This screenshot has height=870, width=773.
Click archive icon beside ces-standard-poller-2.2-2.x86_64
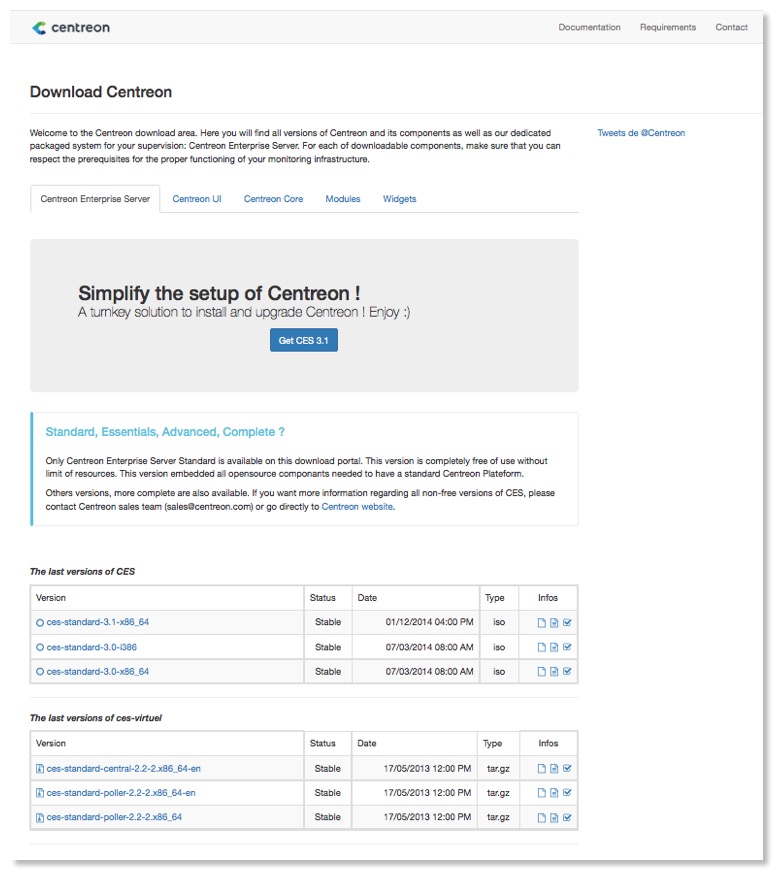coord(40,818)
